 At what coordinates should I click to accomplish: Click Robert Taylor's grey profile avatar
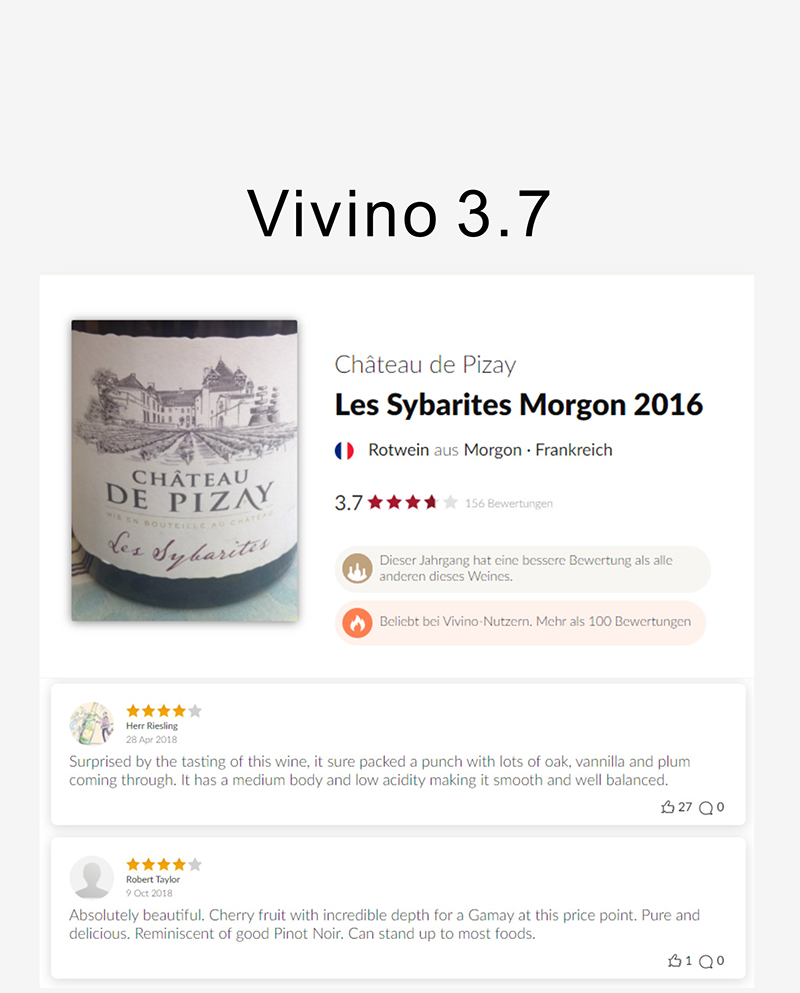91,878
